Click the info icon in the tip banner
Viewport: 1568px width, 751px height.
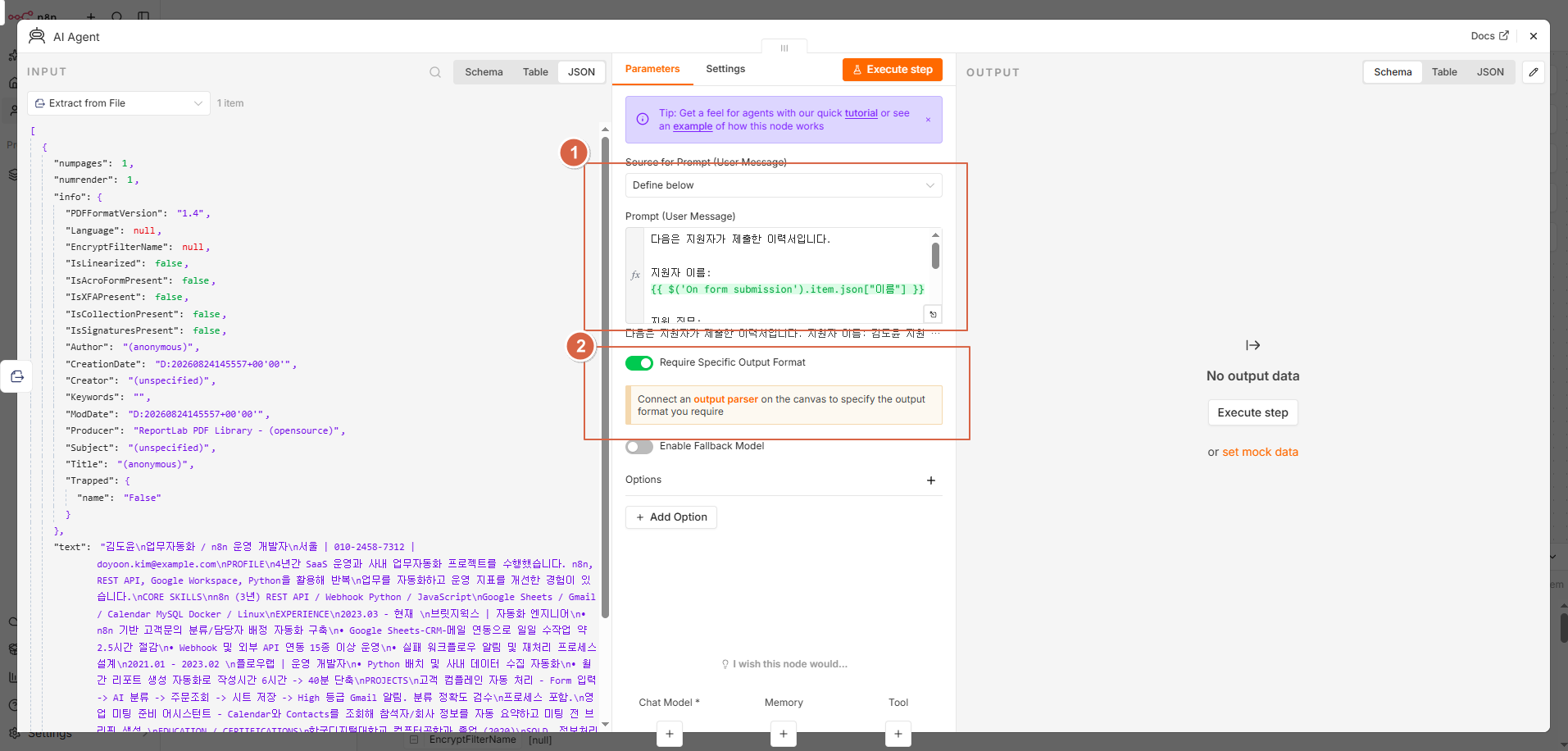(x=643, y=120)
